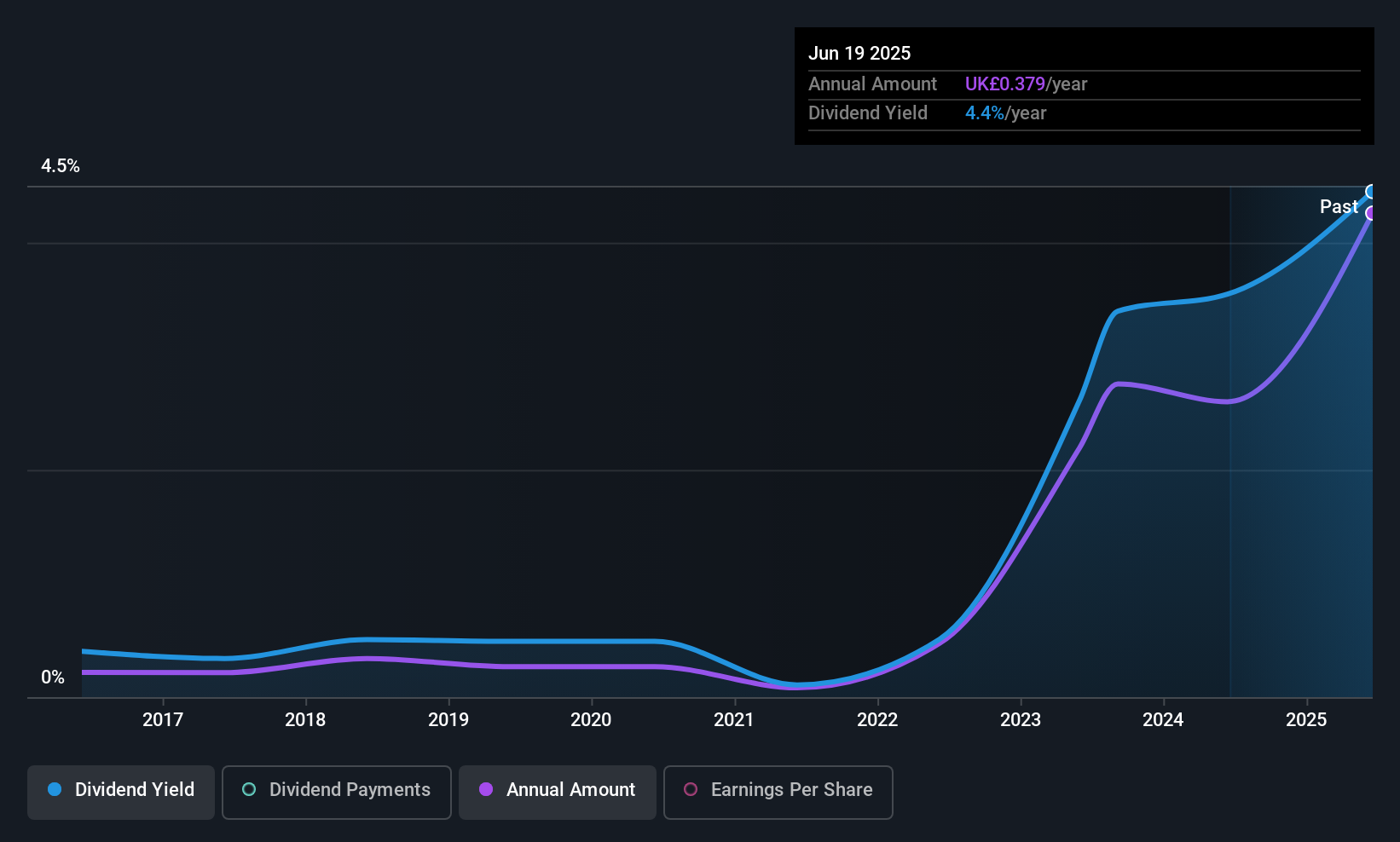Click the 2021 axis label
Screen dimensions: 1400x842
click(734, 720)
